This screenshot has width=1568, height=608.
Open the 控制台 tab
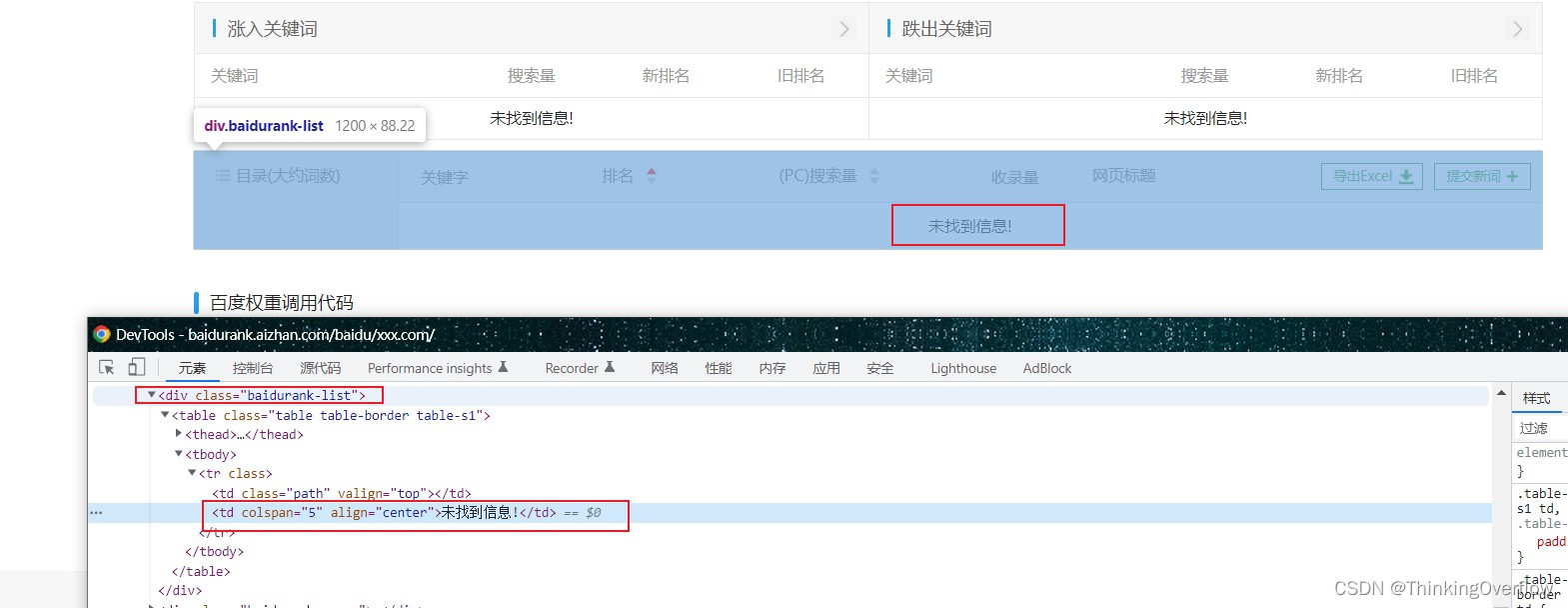click(253, 368)
